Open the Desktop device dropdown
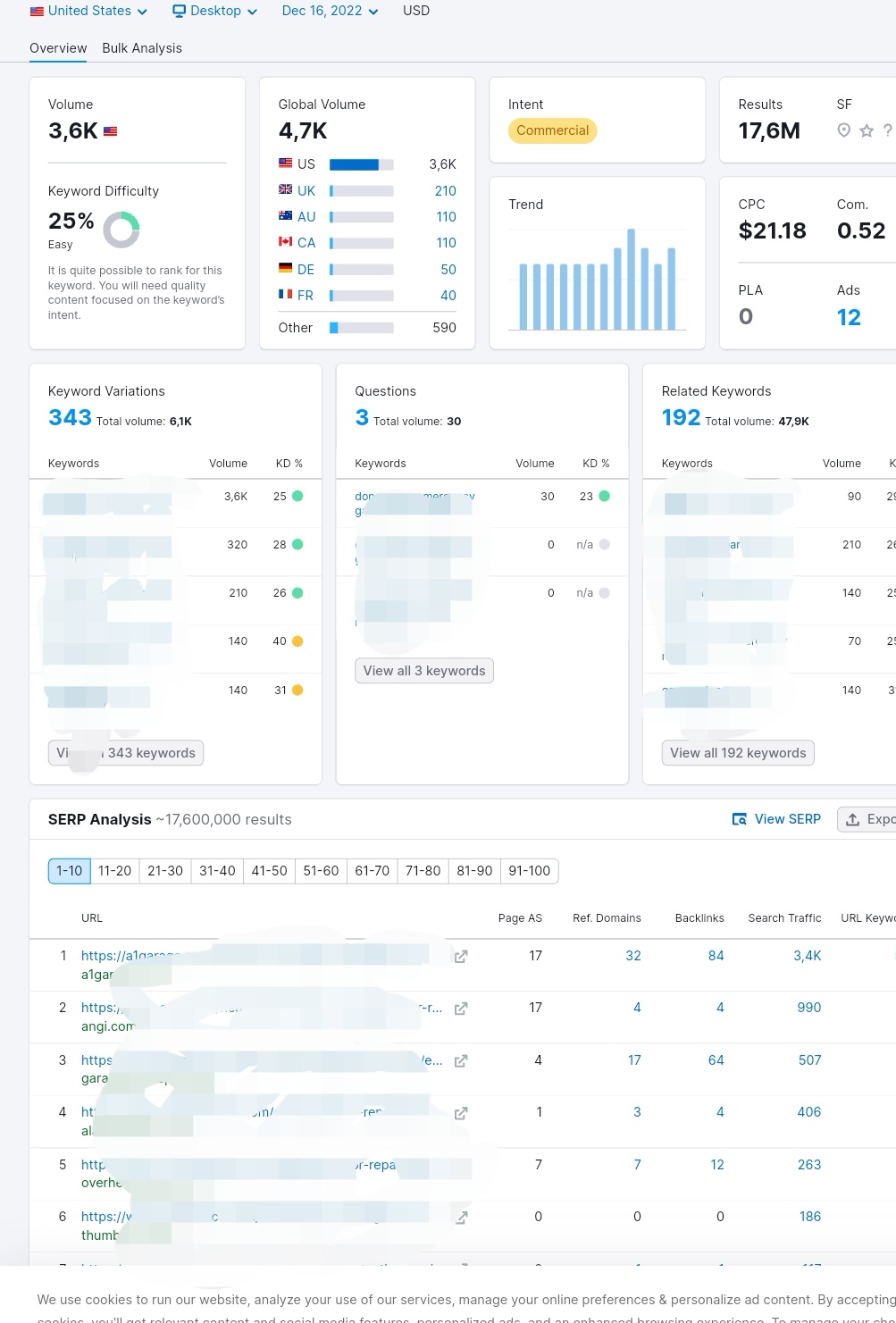 [214, 11]
